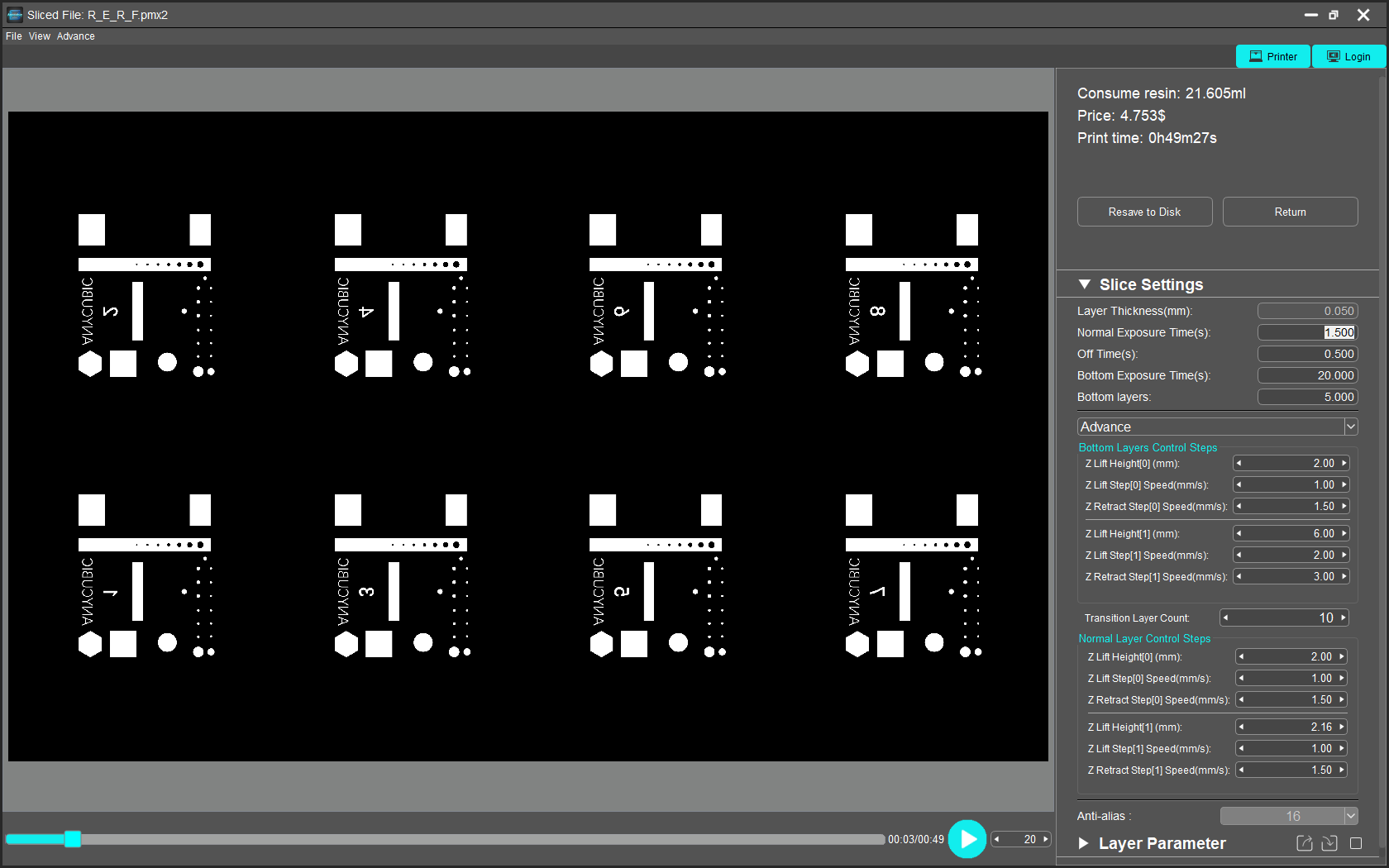Open the Advance menu
Screen dimensions: 1389x868
[76, 36]
